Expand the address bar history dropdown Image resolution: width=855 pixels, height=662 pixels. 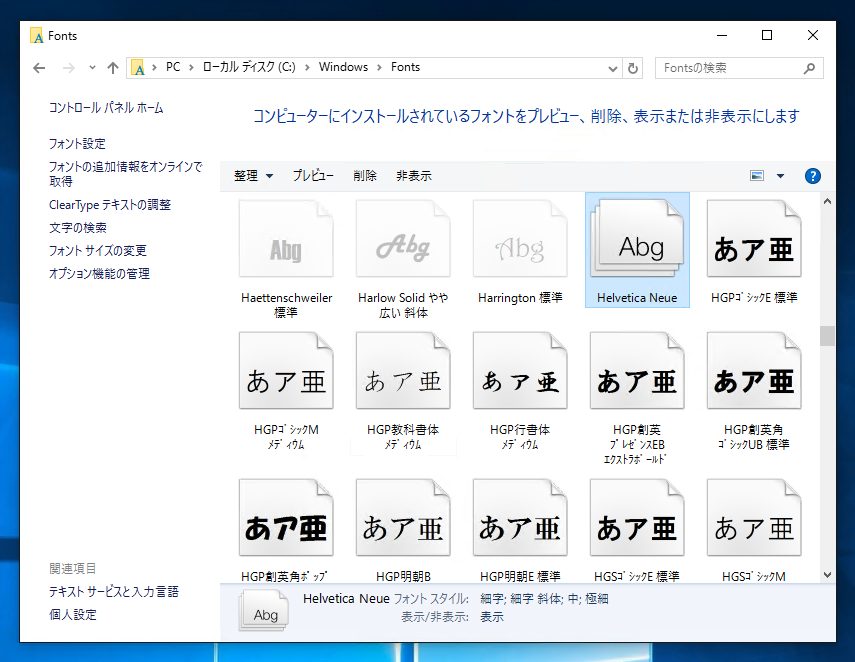(613, 68)
